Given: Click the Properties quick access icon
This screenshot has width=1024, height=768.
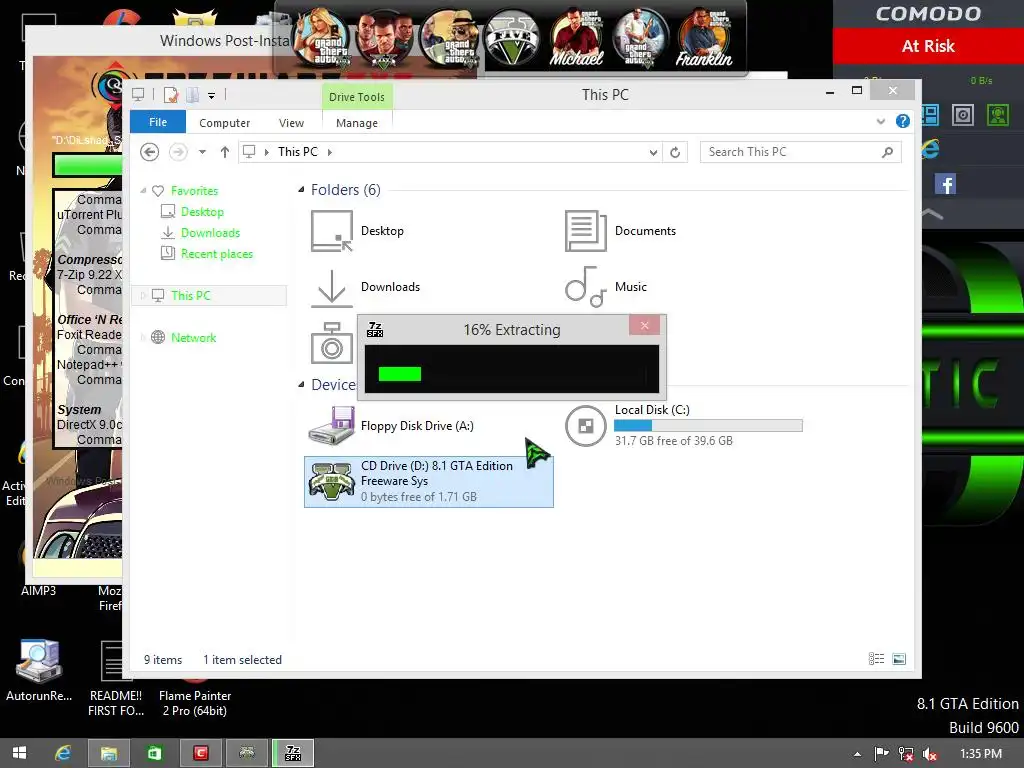Looking at the screenshot, I should 171,95.
